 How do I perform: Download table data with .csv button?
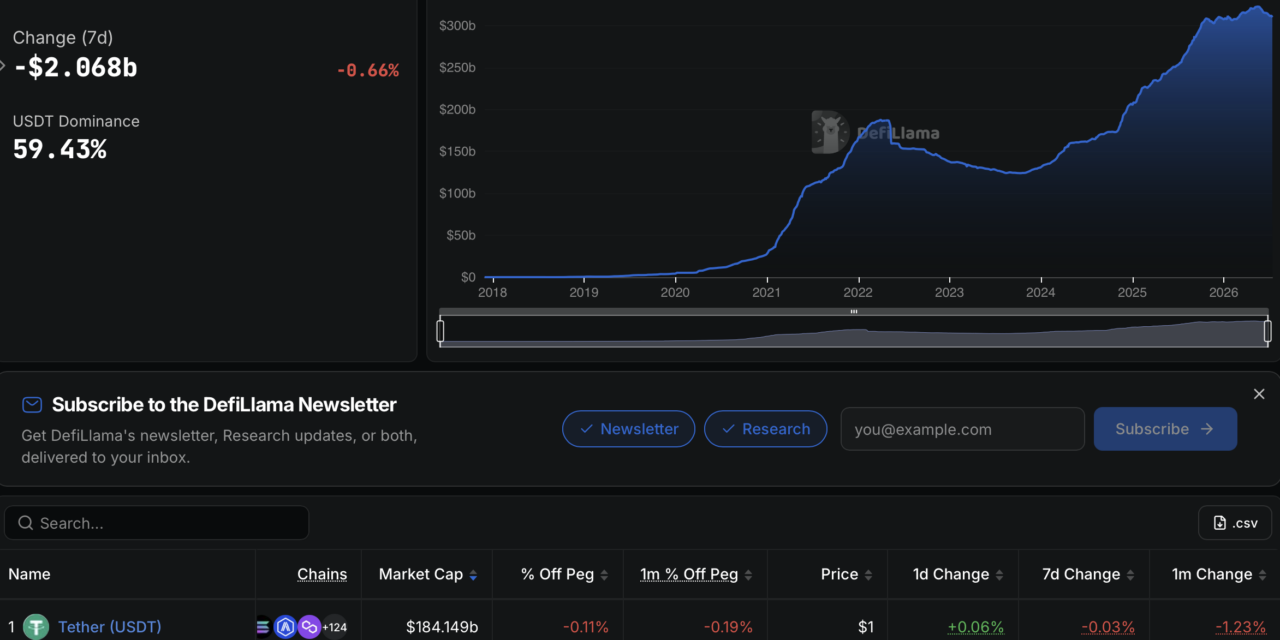pos(1235,523)
